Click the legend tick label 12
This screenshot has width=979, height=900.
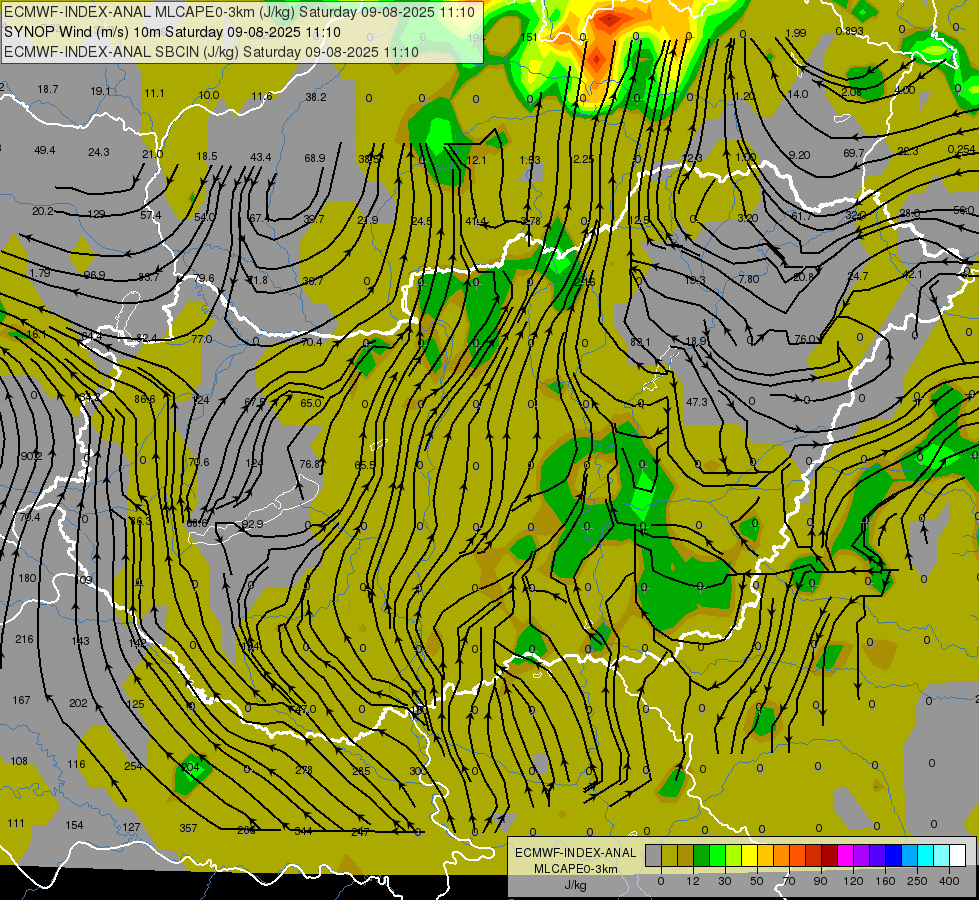[x=692, y=881]
